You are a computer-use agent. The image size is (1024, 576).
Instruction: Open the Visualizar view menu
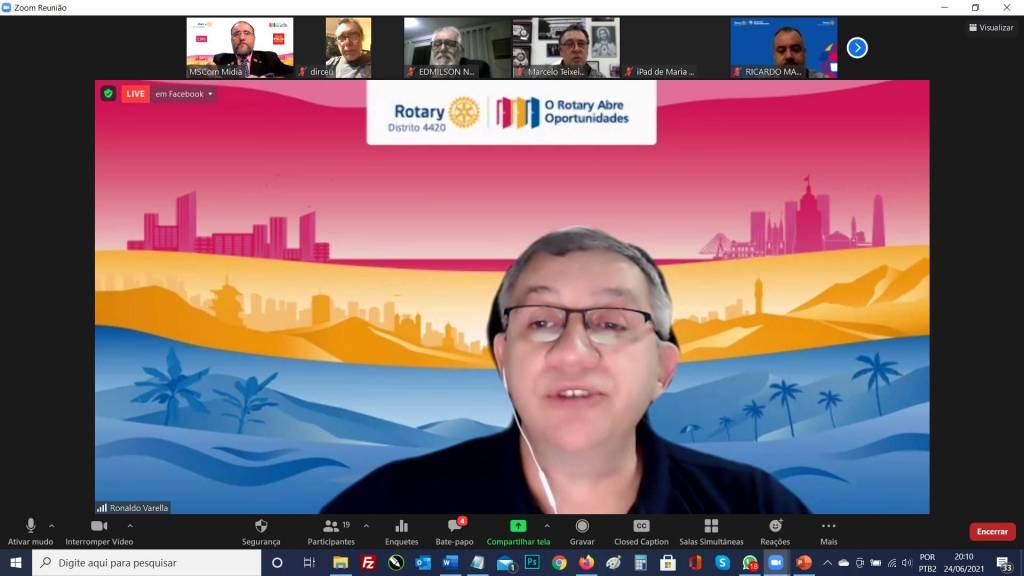(x=991, y=28)
